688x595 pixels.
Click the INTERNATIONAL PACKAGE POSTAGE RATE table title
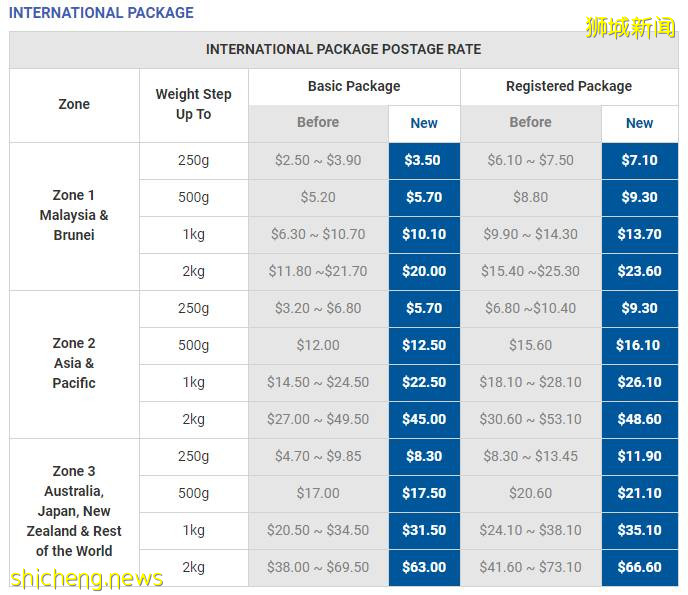pyautogui.click(x=343, y=49)
